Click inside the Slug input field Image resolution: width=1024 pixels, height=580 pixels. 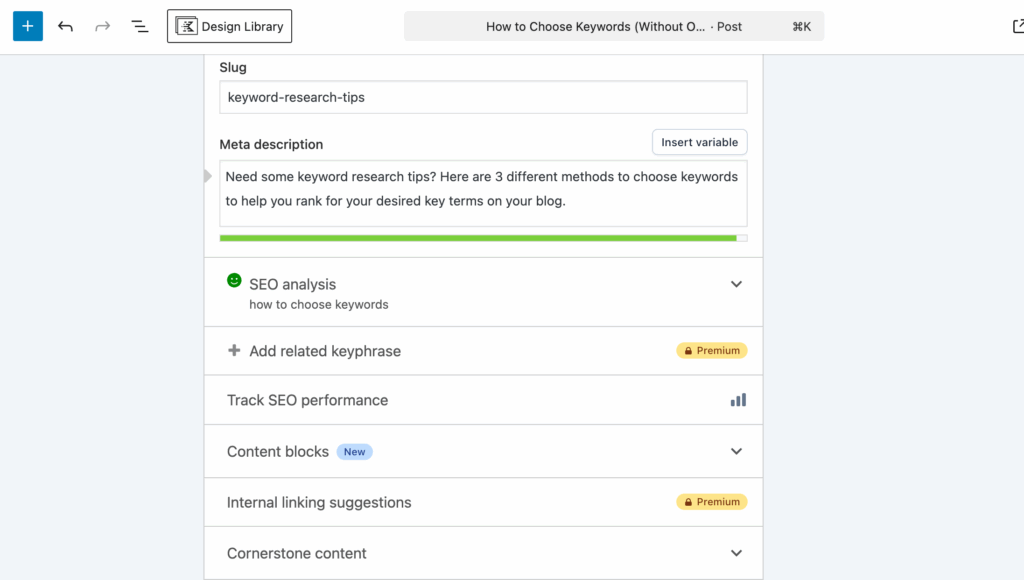point(483,97)
